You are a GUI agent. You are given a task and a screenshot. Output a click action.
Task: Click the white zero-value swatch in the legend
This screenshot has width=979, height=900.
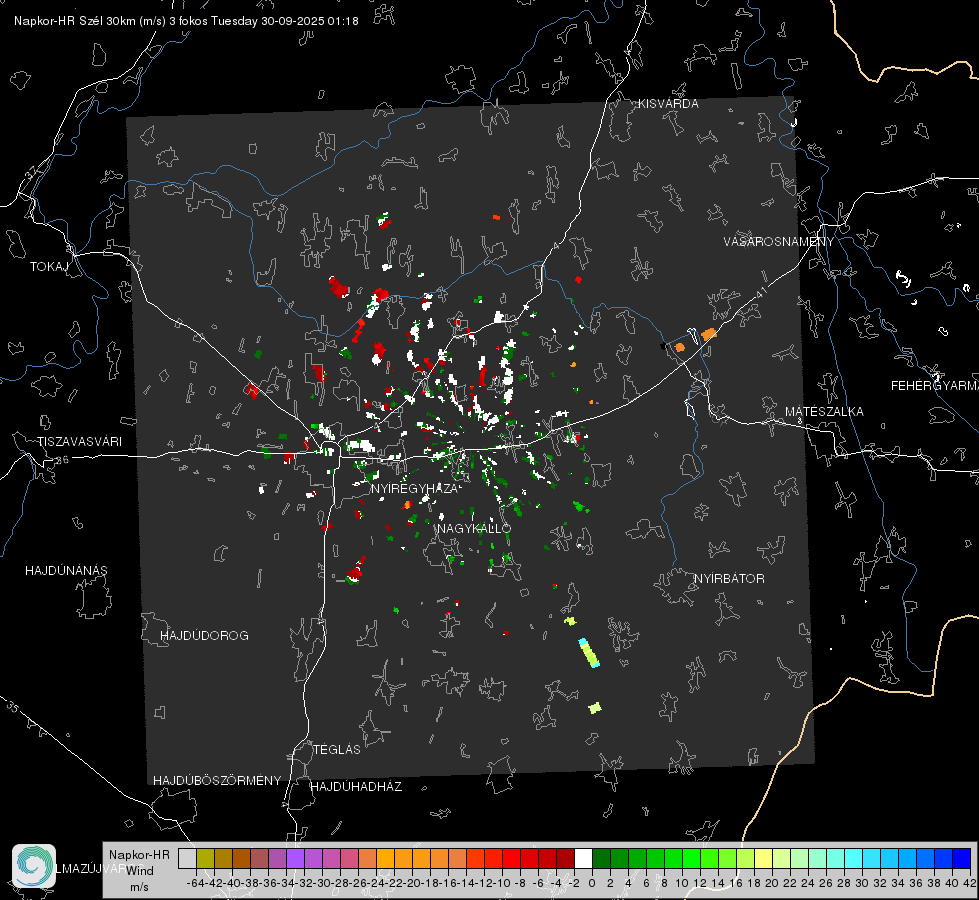(582, 858)
